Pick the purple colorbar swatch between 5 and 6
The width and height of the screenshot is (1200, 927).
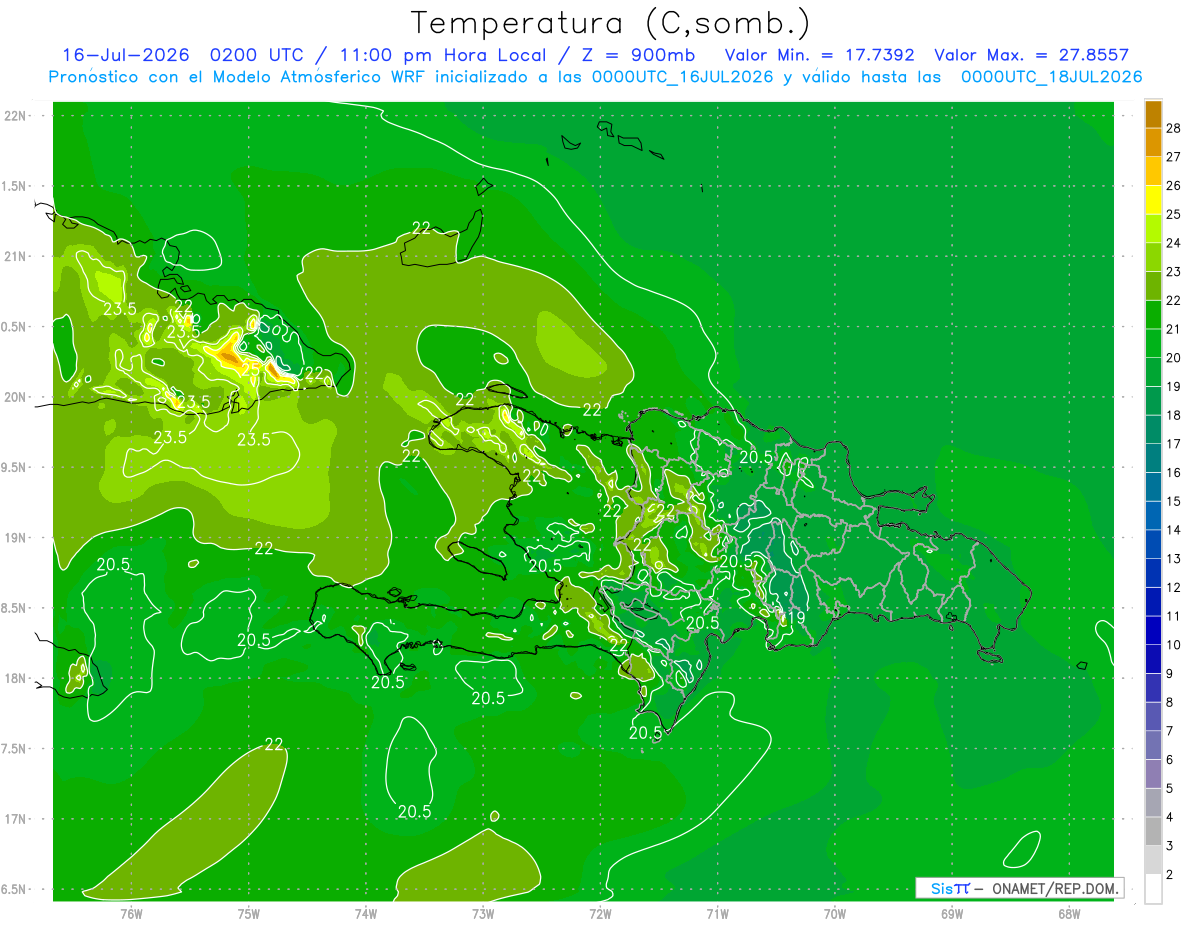pos(1153,774)
